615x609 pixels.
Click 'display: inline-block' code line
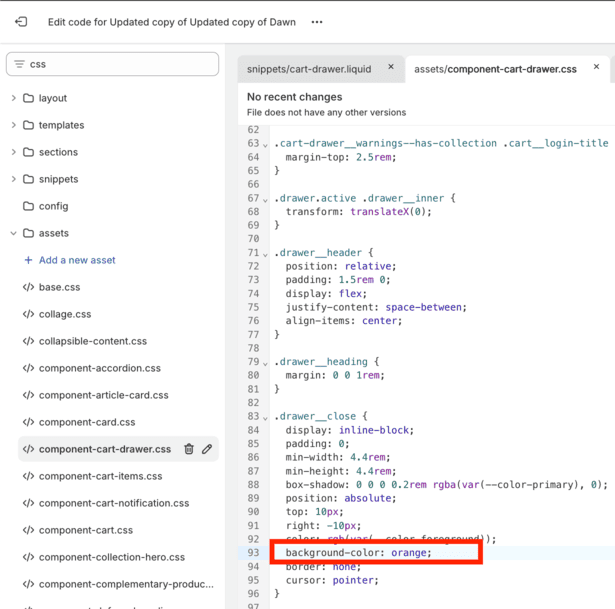click(349, 430)
